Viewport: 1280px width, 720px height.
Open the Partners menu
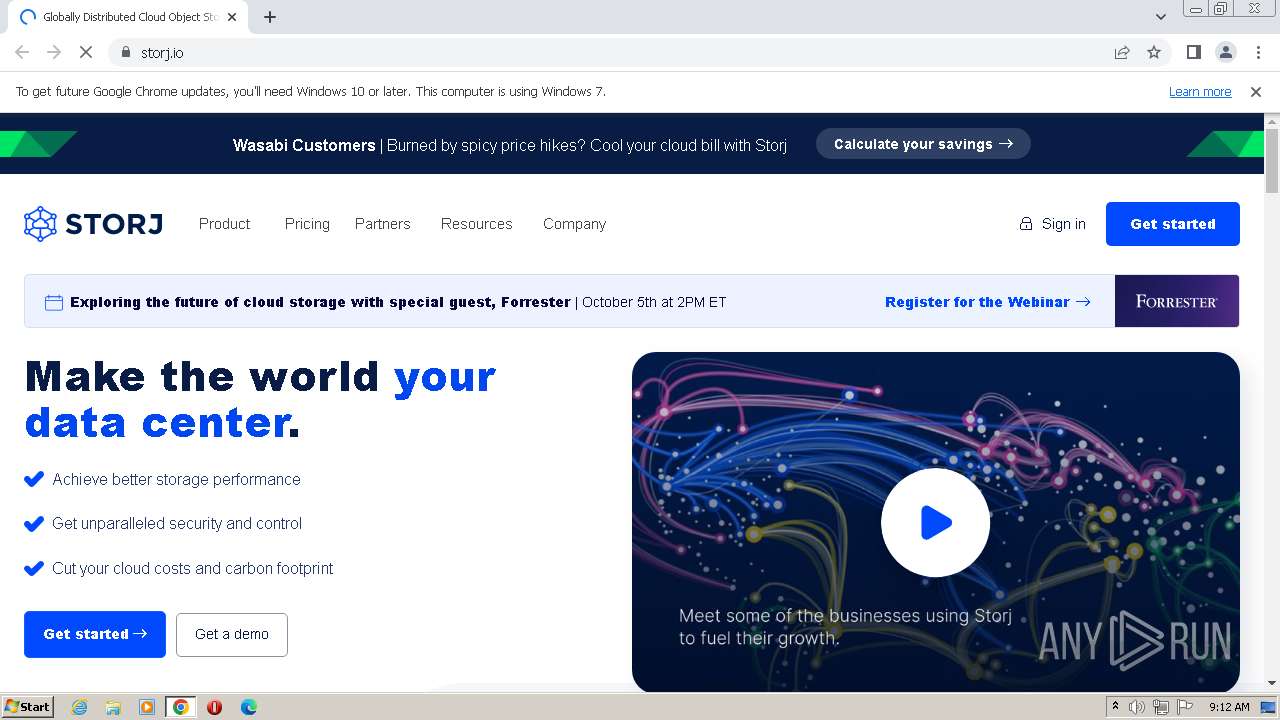382,224
